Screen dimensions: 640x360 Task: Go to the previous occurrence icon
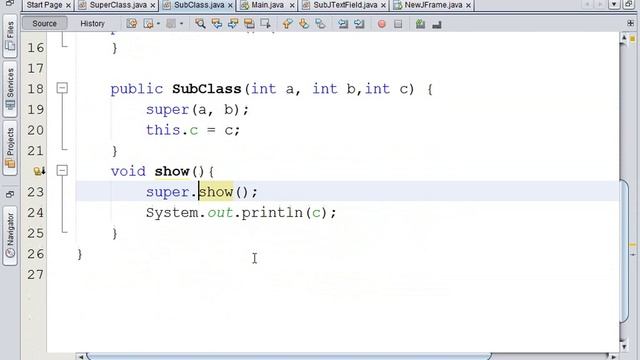216,24
